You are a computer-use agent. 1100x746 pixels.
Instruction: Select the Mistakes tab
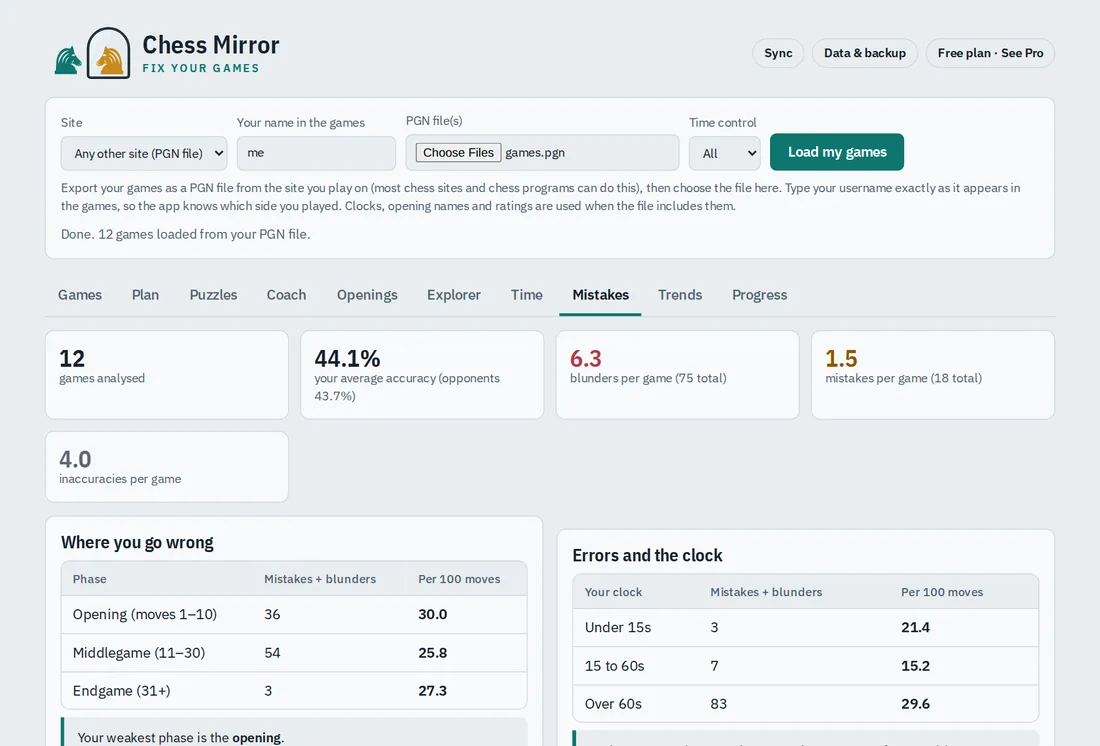(x=601, y=295)
